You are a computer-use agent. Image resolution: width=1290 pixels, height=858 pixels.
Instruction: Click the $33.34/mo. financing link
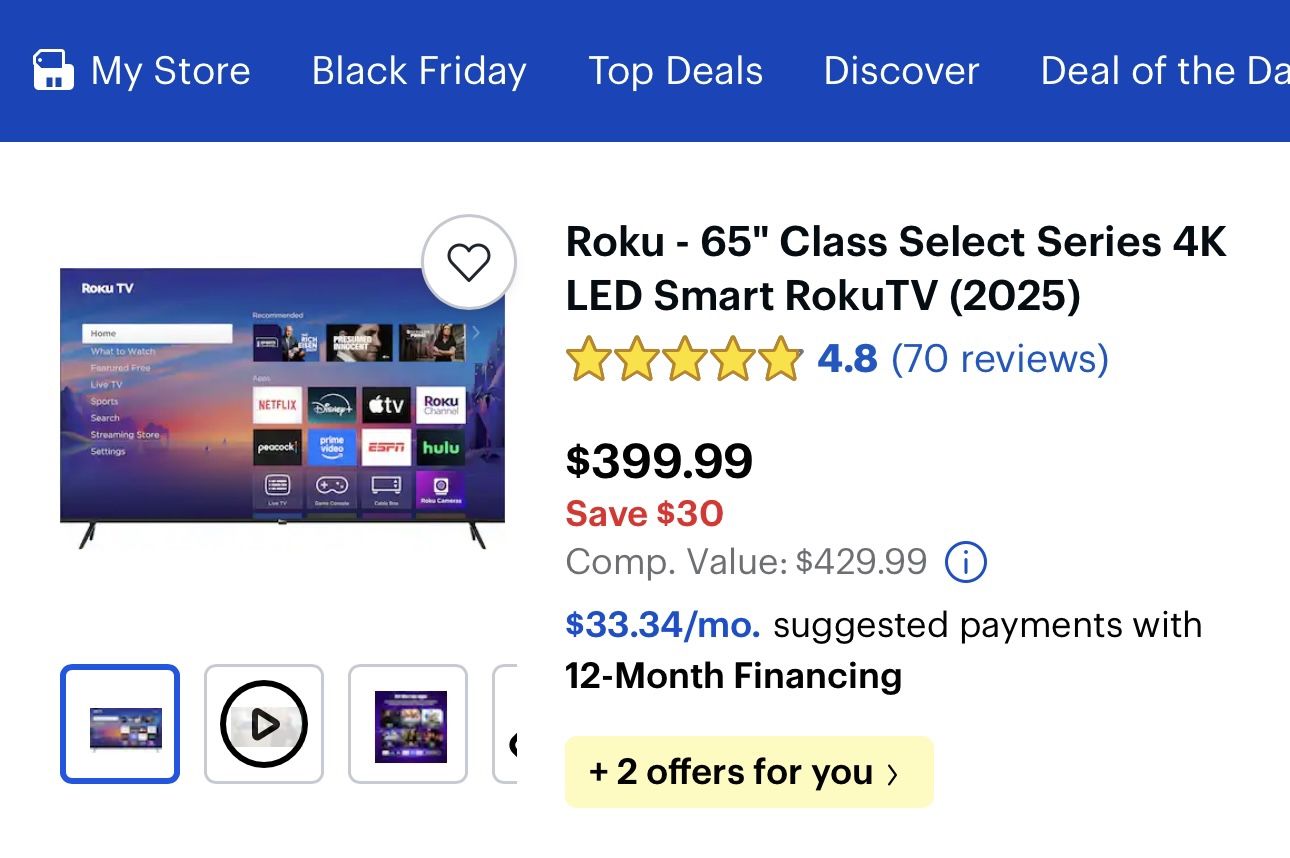663,624
